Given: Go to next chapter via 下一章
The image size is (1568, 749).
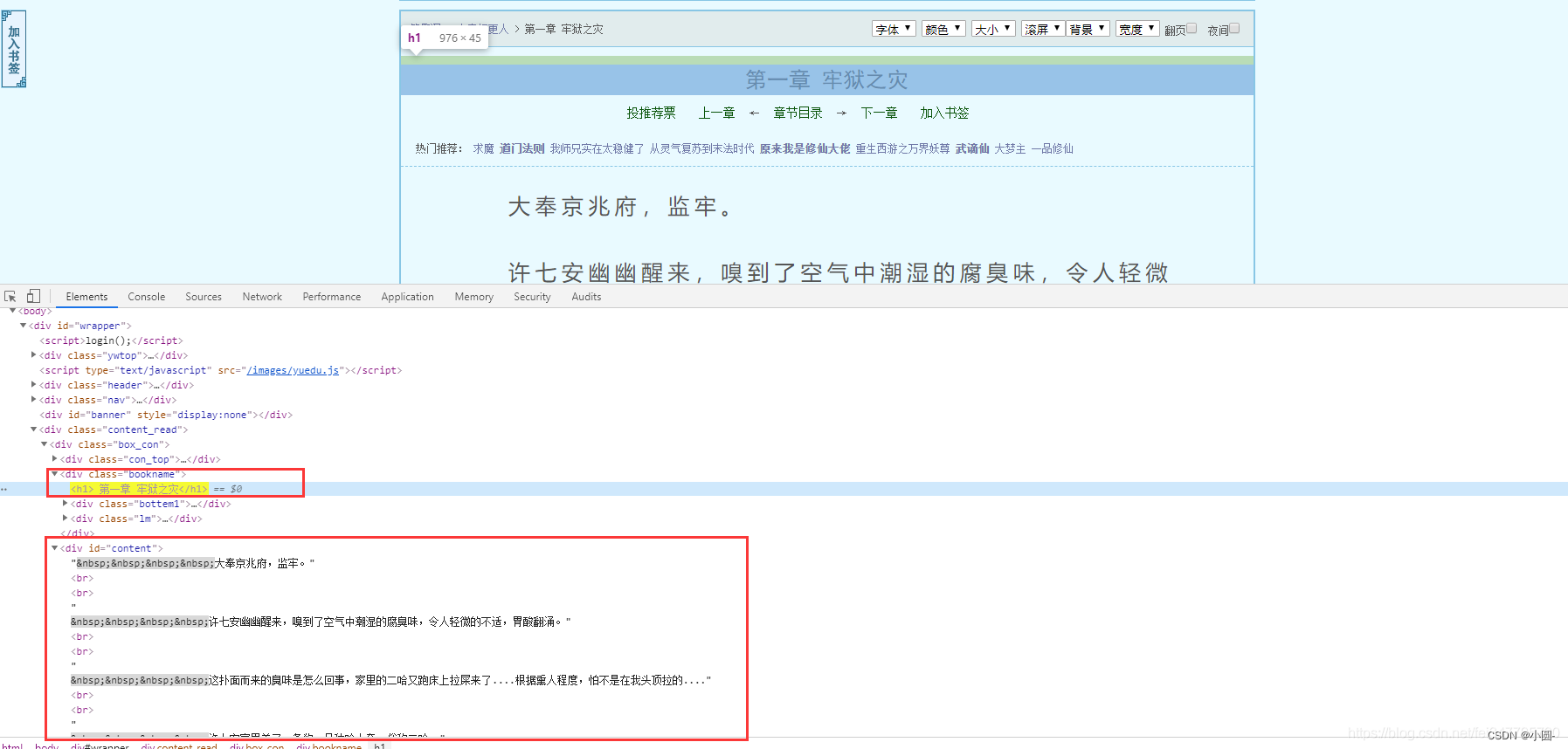Looking at the screenshot, I should (879, 113).
